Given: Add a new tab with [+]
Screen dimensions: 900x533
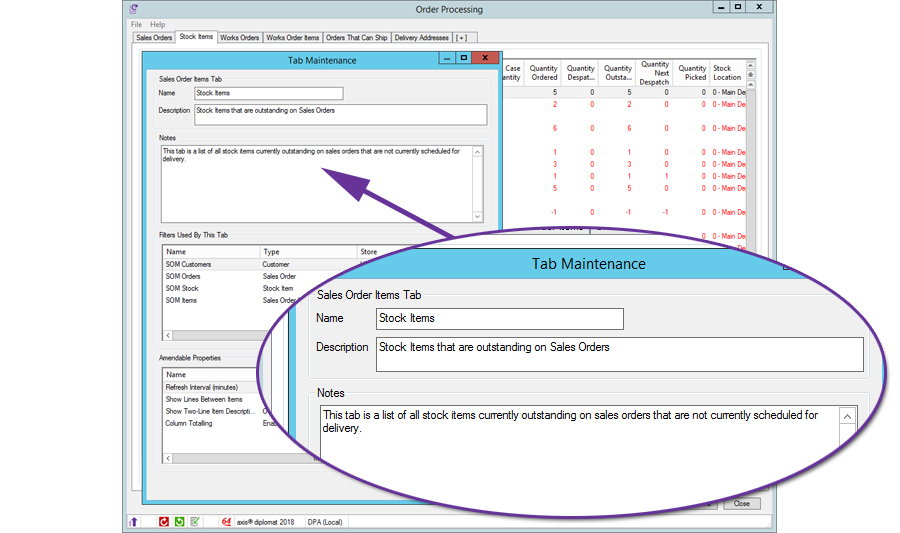Looking at the screenshot, I should click(x=461, y=37).
